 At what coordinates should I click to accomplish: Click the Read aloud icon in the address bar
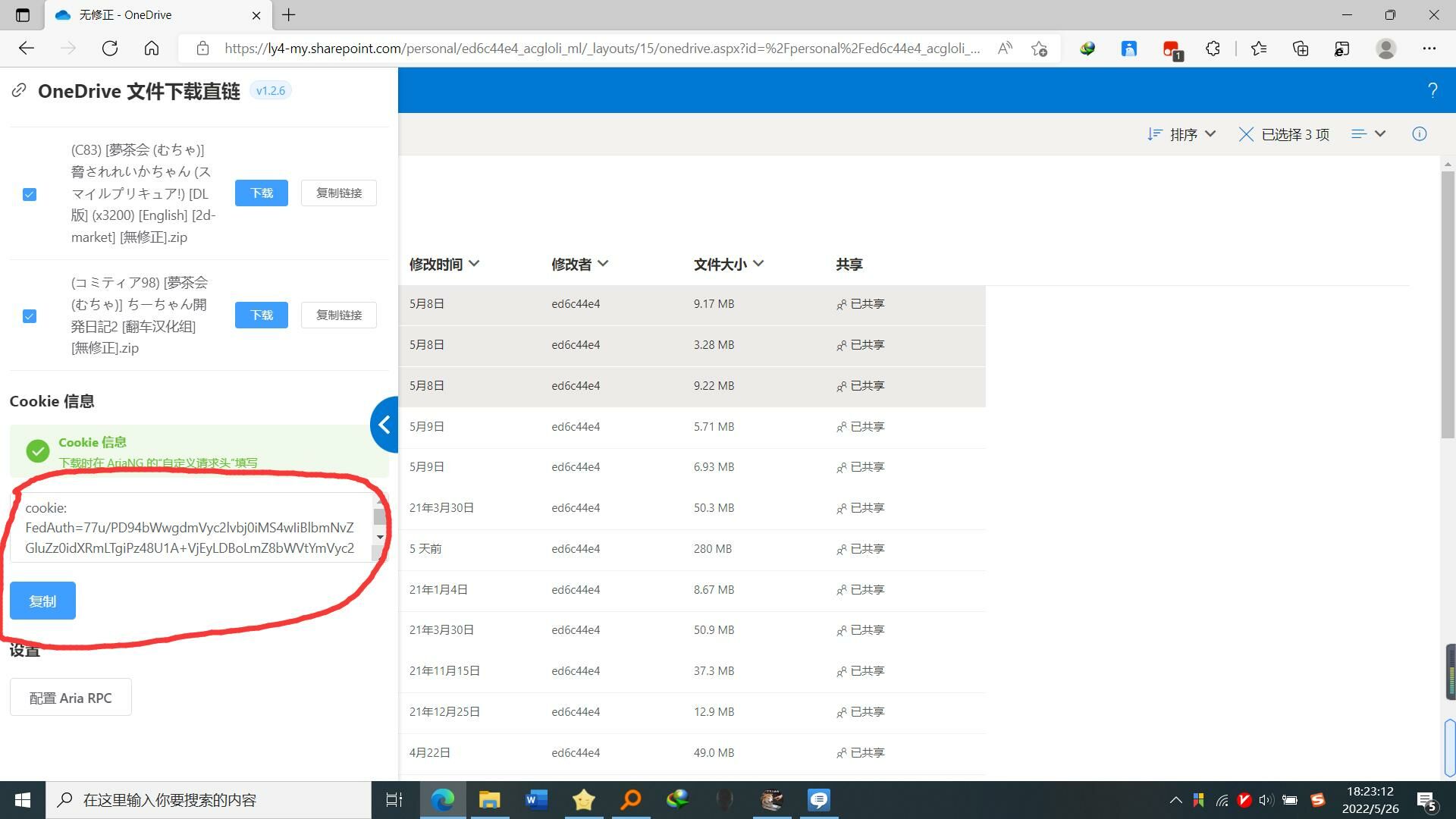(x=1005, y=49)
